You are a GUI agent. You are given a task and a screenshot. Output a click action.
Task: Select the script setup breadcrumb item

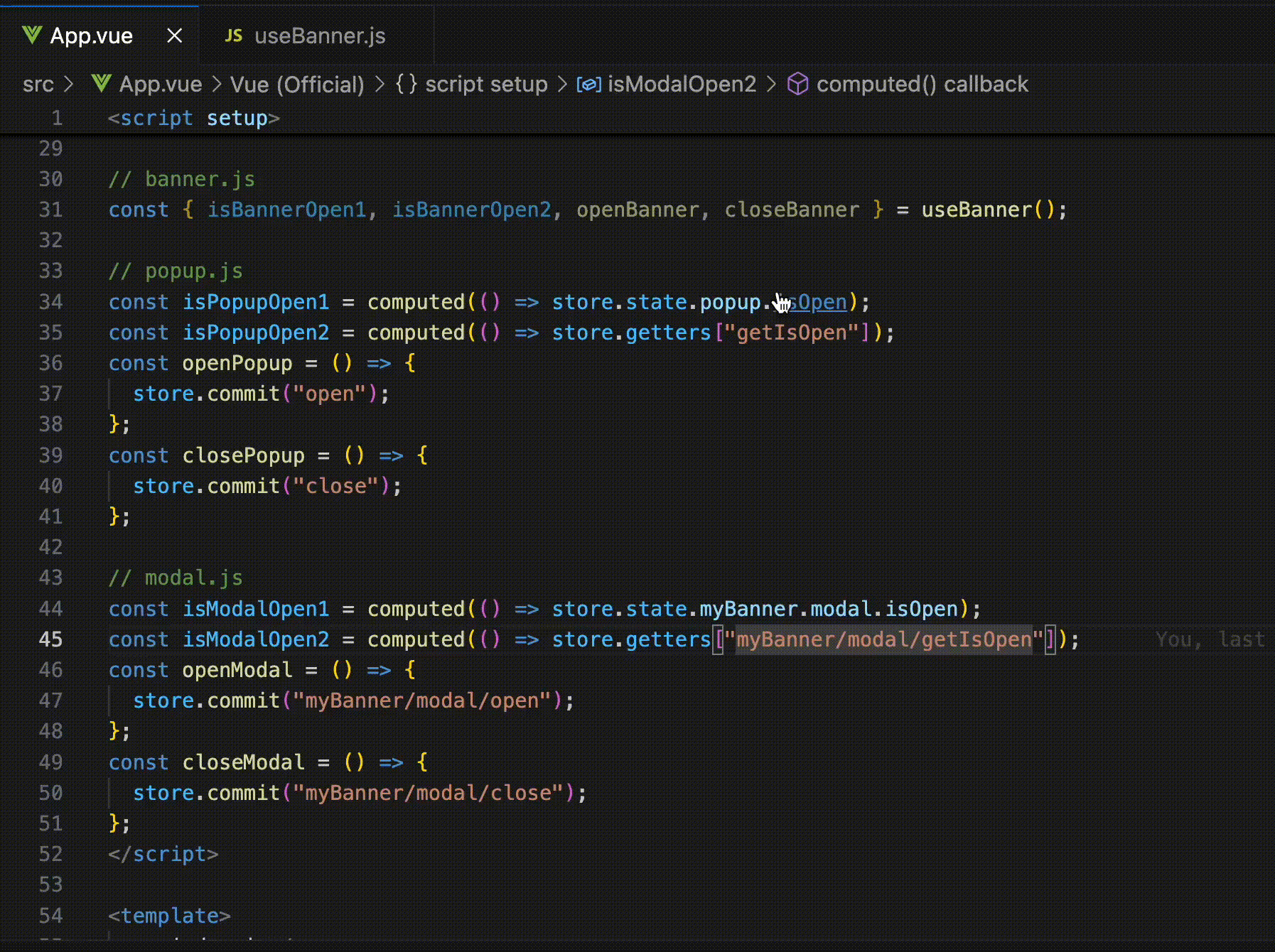(487, 85)
